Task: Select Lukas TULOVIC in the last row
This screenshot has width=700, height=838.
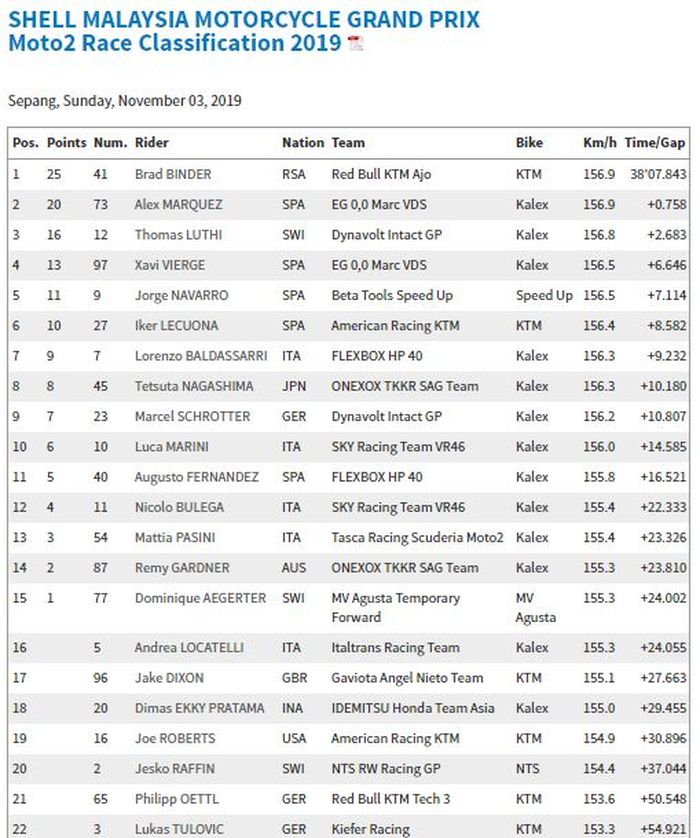Action: tap(176, 829)
